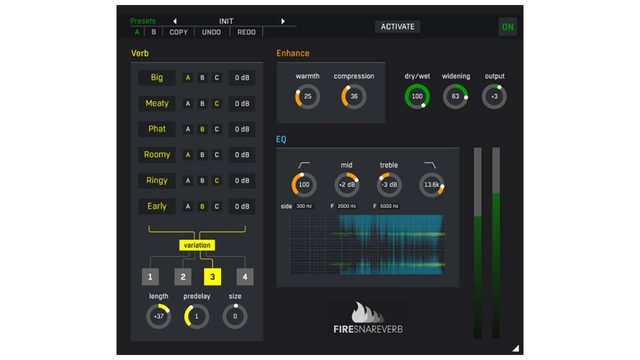Viewport: 640px width, 360px height.
Task: Click the Big layer 0 dB gain field
Action: pos(242,78)
